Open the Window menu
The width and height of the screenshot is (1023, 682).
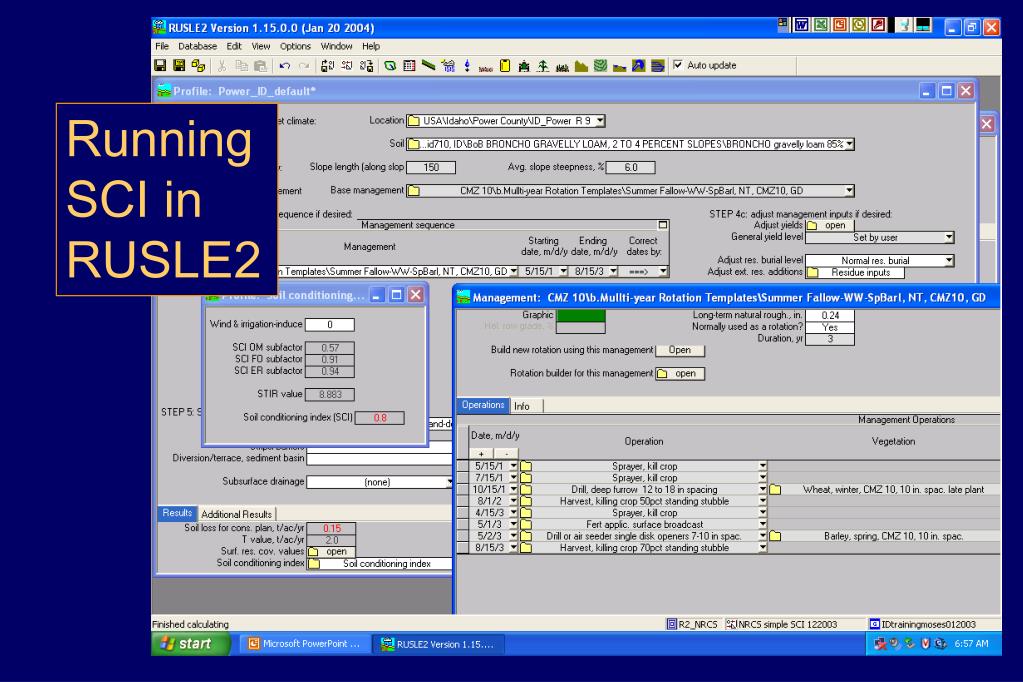point(337,46)
